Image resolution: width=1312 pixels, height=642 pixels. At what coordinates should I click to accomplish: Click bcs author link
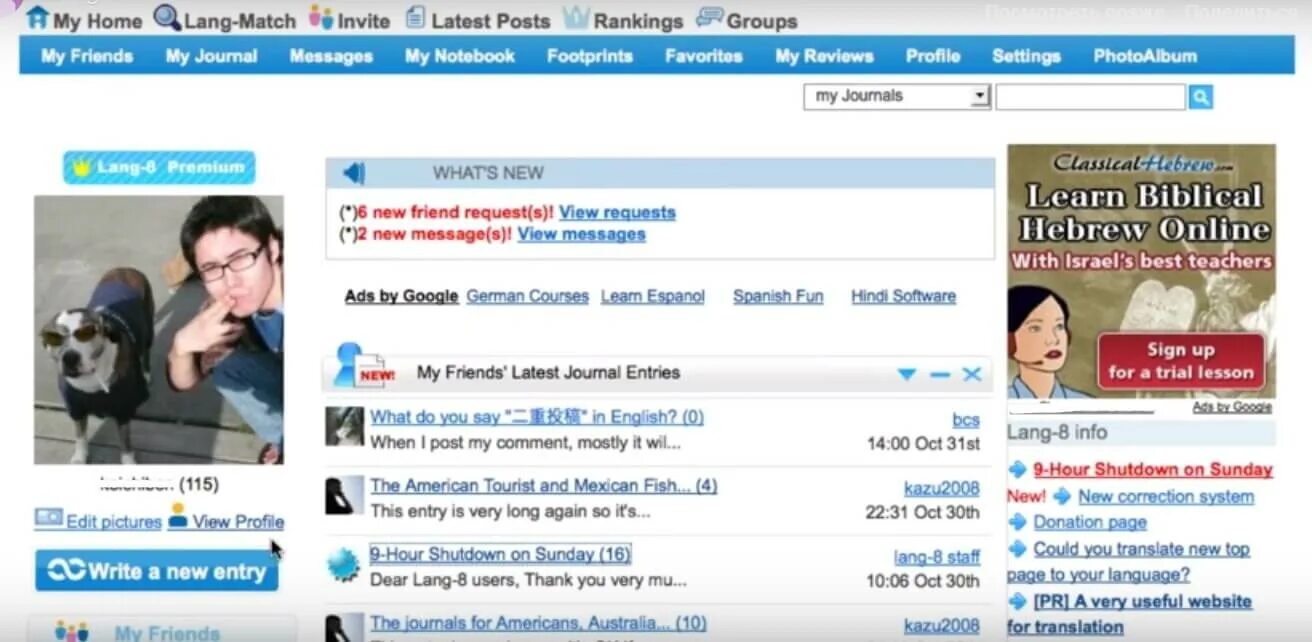(966, 421)
